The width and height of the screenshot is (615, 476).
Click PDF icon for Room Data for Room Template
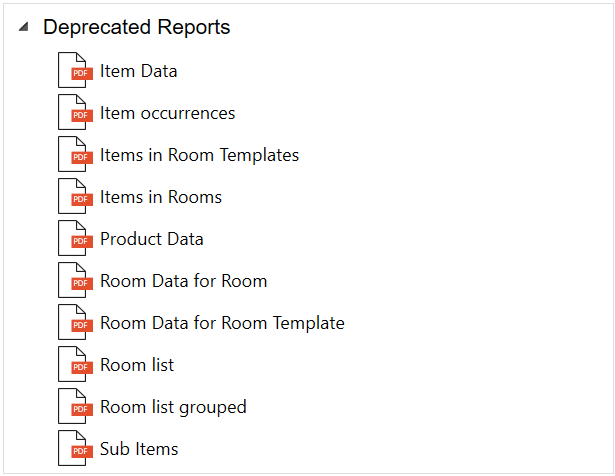click(74, 323)
